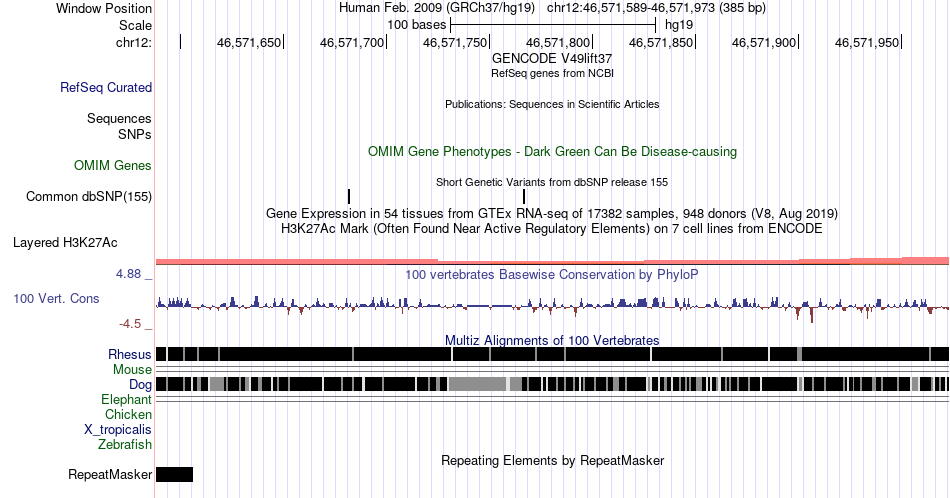Screen dimensions: 950x498
Task: Select the Rhesus alignment label
Action: [x=130, y=354]
